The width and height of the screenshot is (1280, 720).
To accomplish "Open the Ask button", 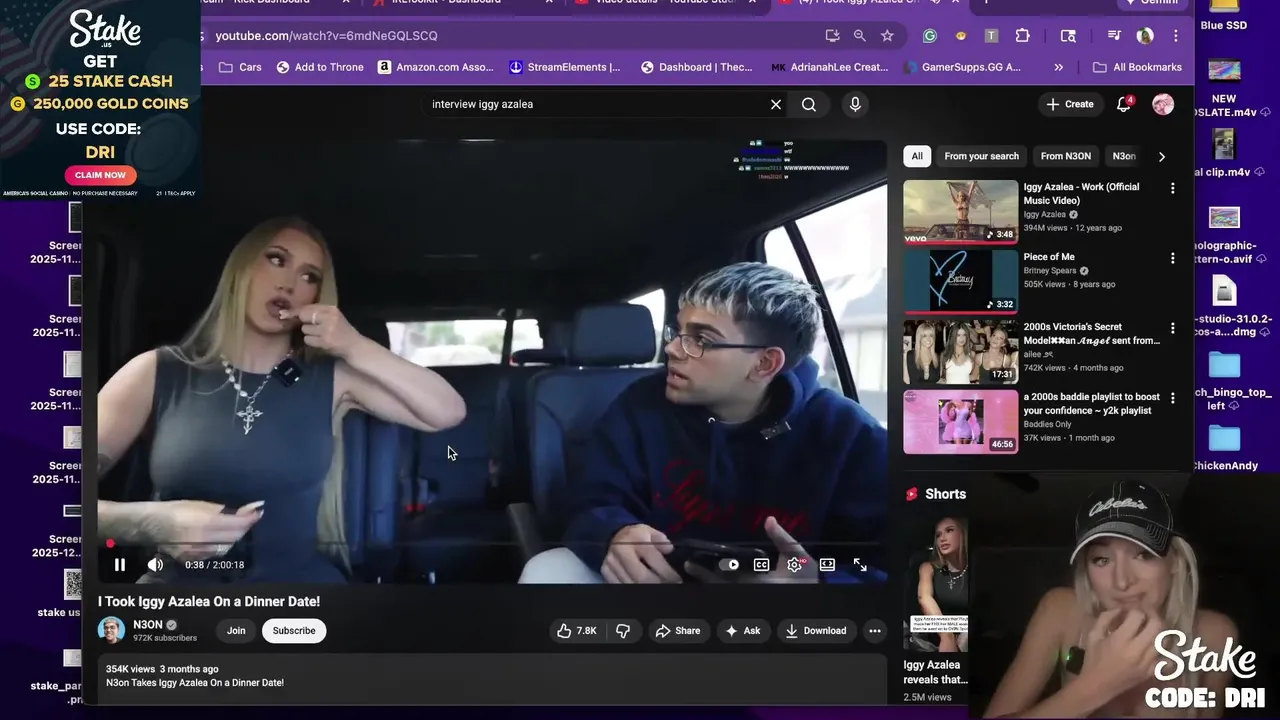I will (743, 631).
